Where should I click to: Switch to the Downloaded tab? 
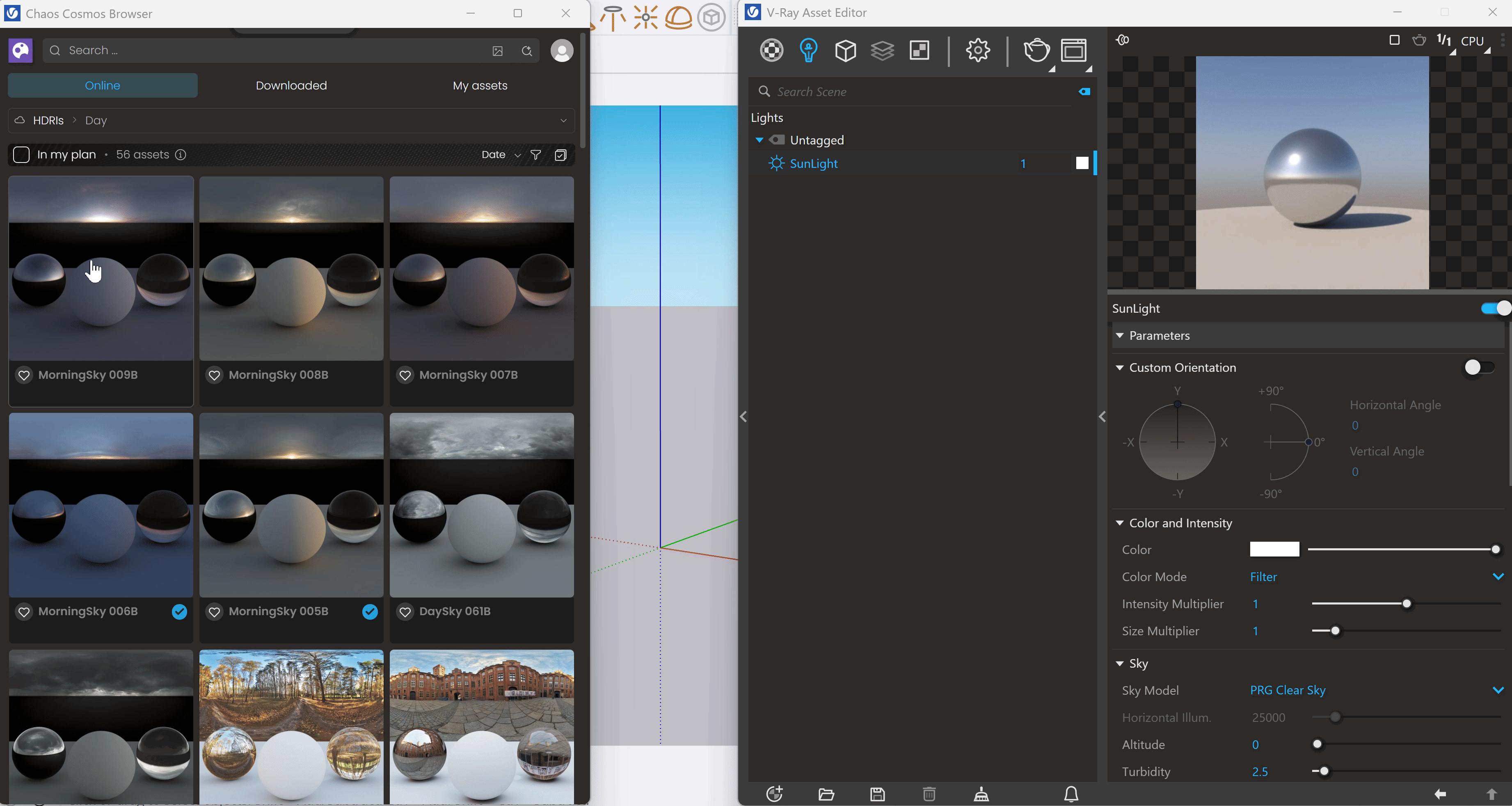(291, 85)
